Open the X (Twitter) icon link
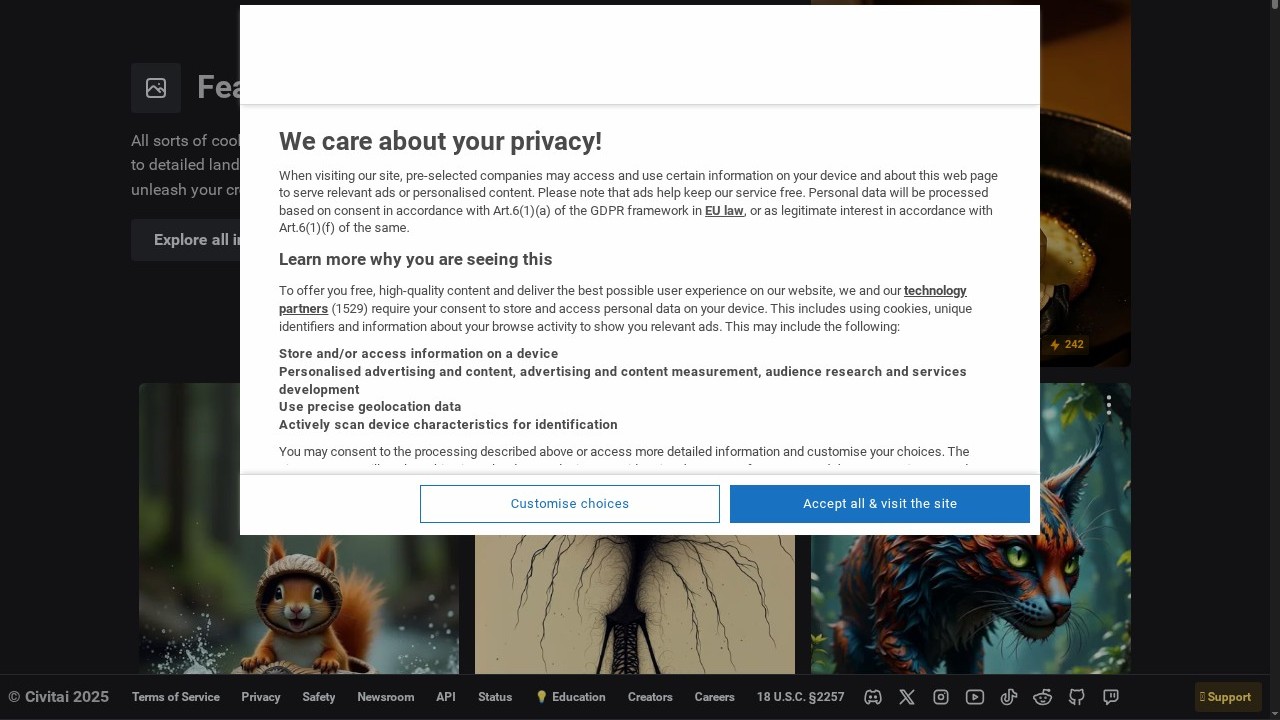Viewport: 1280px width, 720px height. [x=907, y=697]
